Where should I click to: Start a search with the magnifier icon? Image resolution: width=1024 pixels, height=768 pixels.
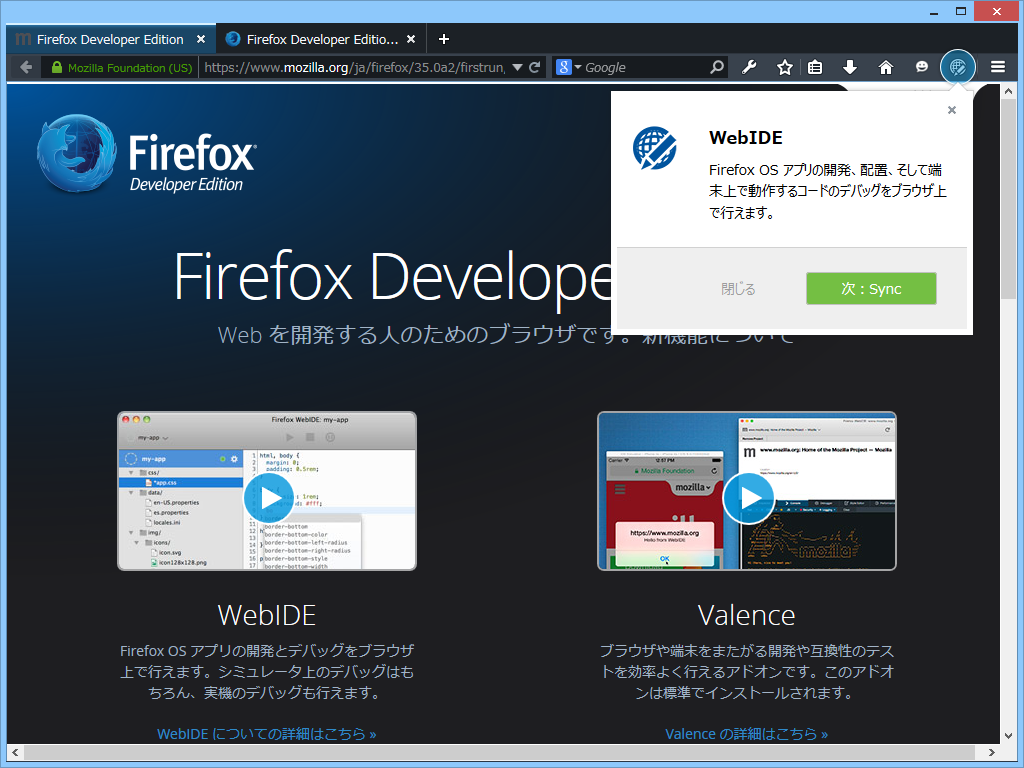pyautogui.click(x=716, y=67)
